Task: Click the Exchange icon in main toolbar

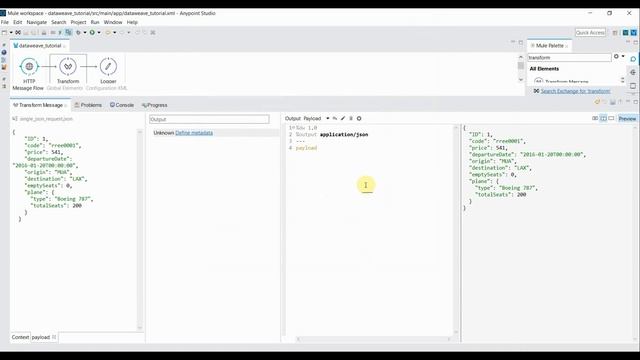Action: click(18, 33)
